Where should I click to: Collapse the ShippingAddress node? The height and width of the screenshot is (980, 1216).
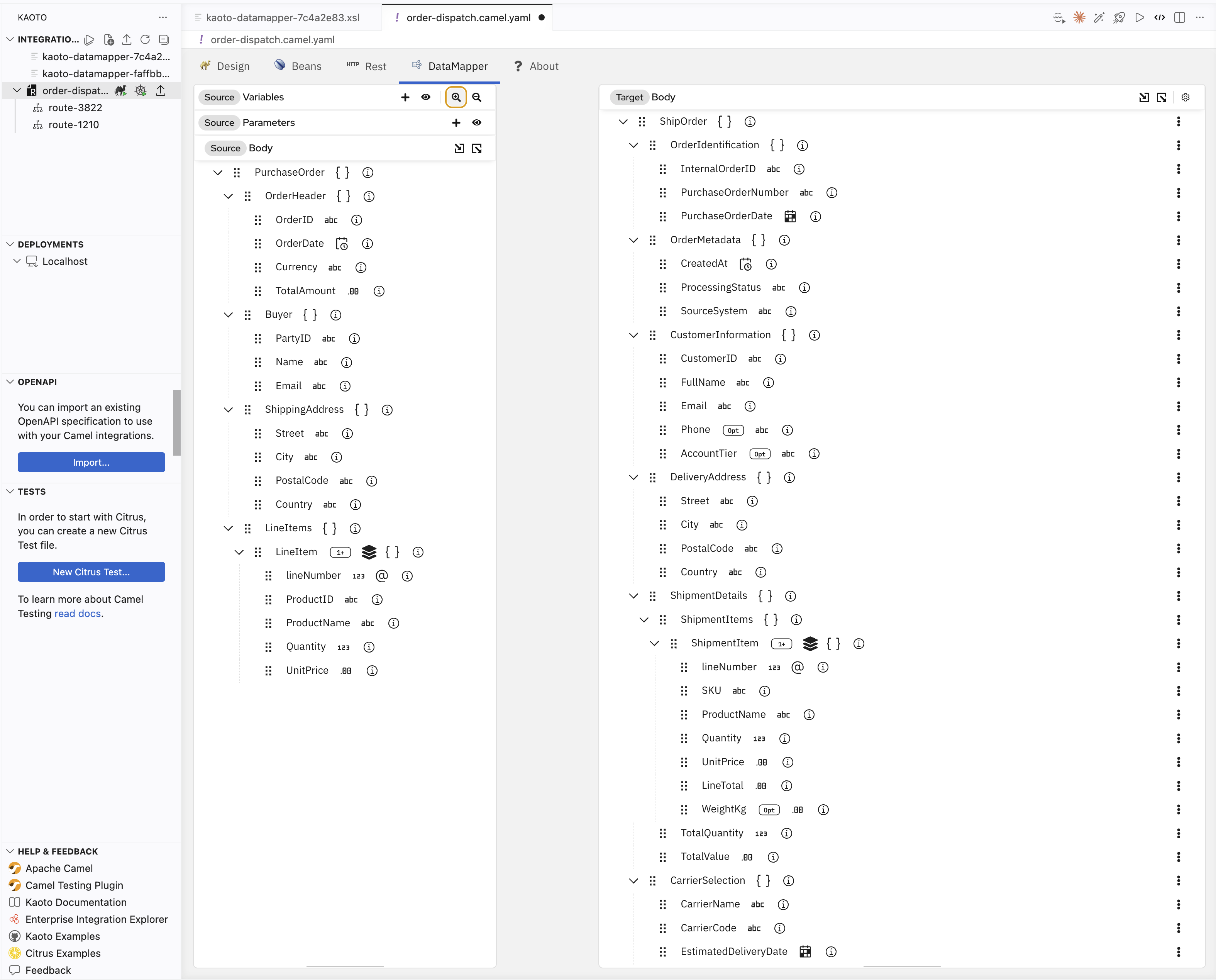pos(228,409)
